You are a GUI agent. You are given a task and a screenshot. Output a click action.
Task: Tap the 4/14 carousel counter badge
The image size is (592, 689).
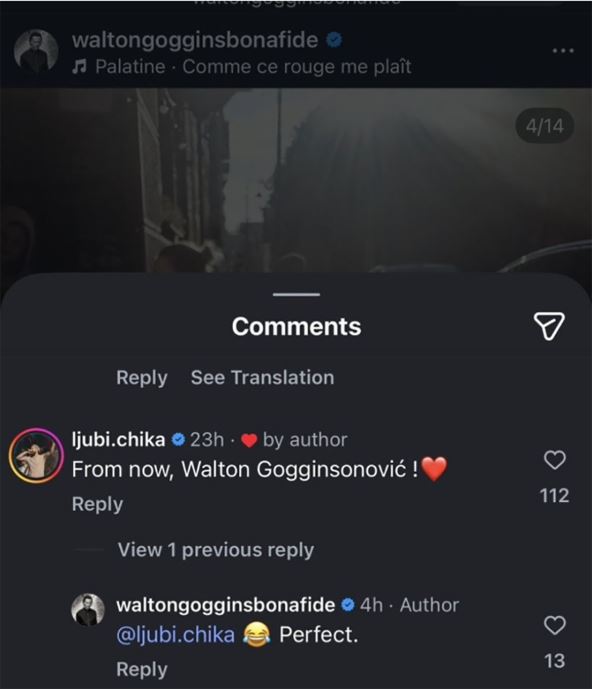[545, 127]
